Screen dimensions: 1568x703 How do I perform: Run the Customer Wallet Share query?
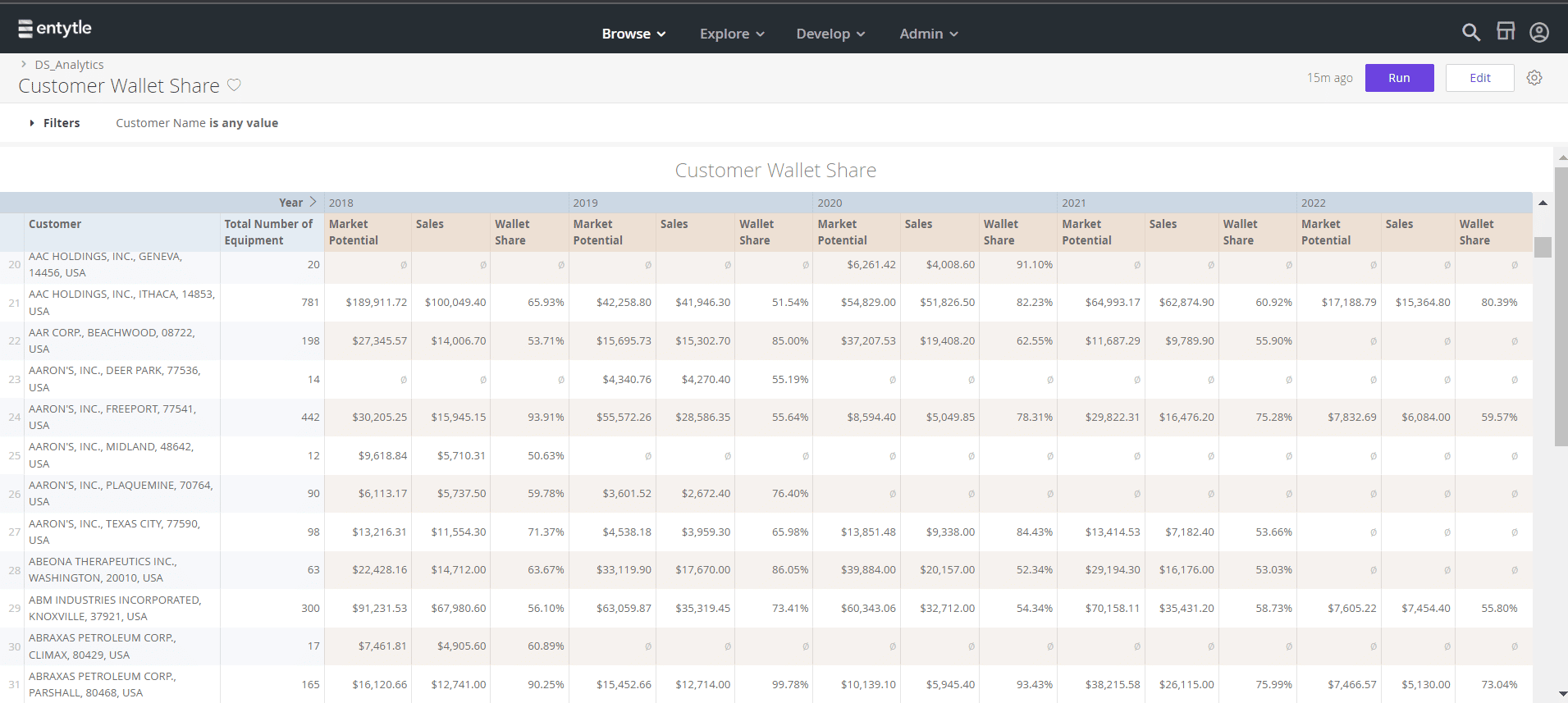pos(1399,78)
